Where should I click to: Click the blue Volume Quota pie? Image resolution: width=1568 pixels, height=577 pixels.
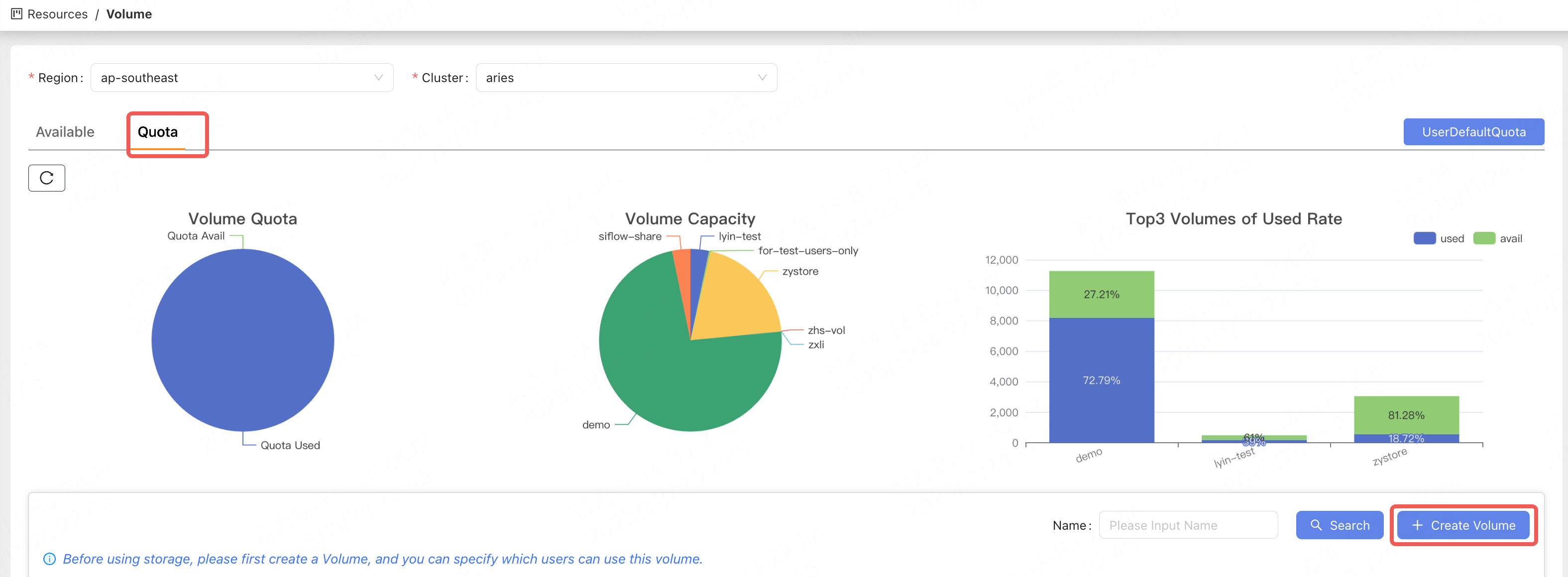click(x=243, y=340)
